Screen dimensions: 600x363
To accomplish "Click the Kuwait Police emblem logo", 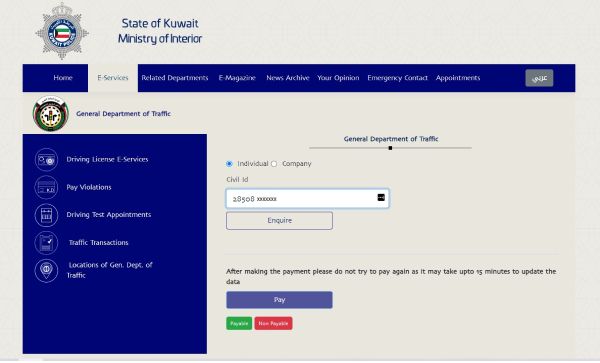I will 62,31.
